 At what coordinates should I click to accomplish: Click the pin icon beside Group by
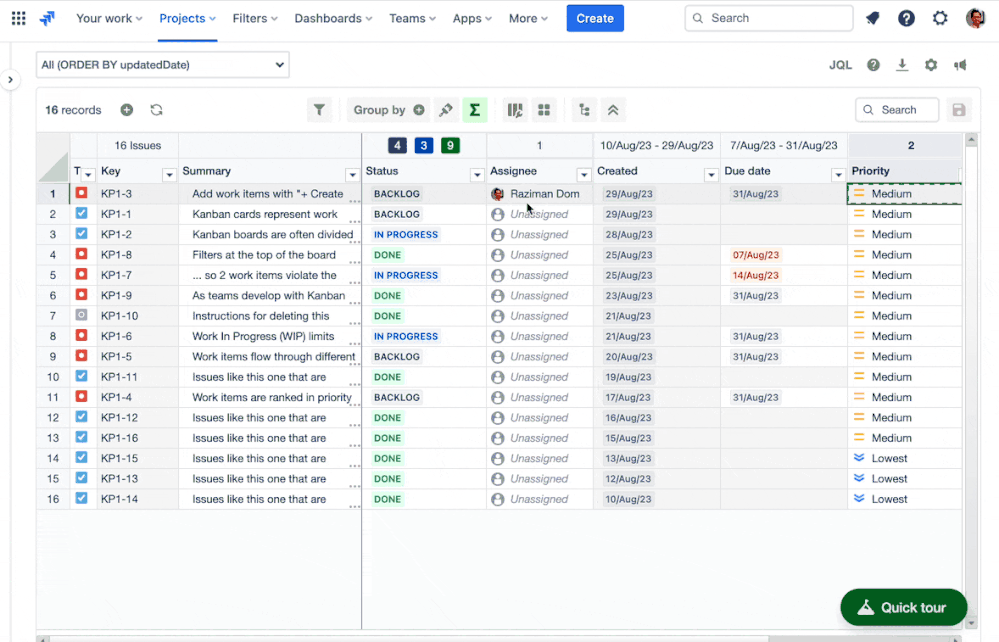tap(446, 110)
